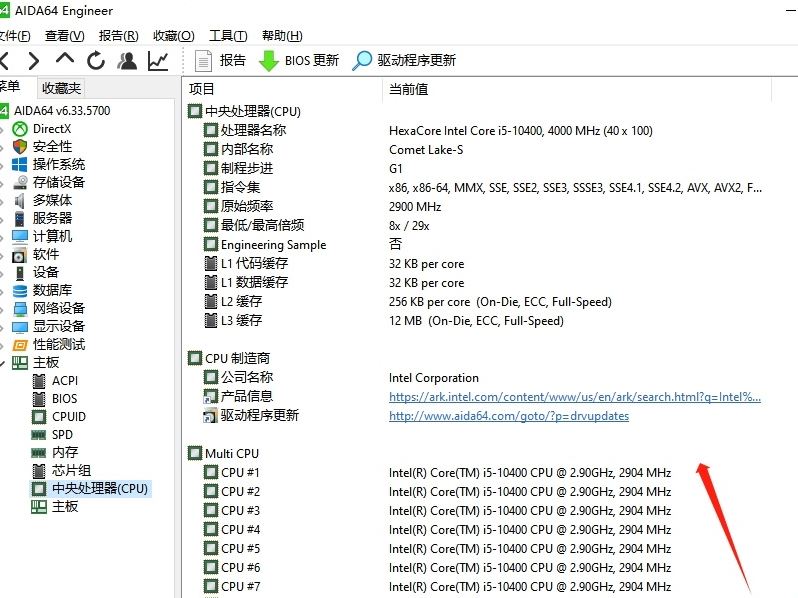Select the 服务器 tower icon

[20, 219]
